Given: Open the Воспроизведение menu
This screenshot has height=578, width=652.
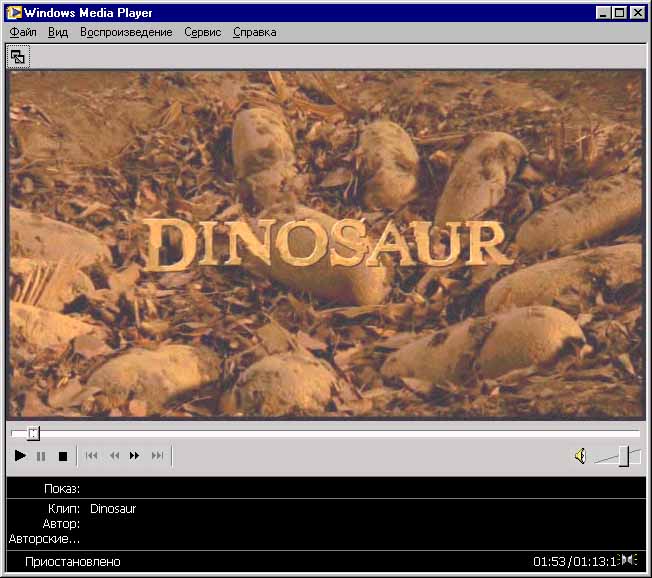Looking at the screenshot, I should point(126,32).
